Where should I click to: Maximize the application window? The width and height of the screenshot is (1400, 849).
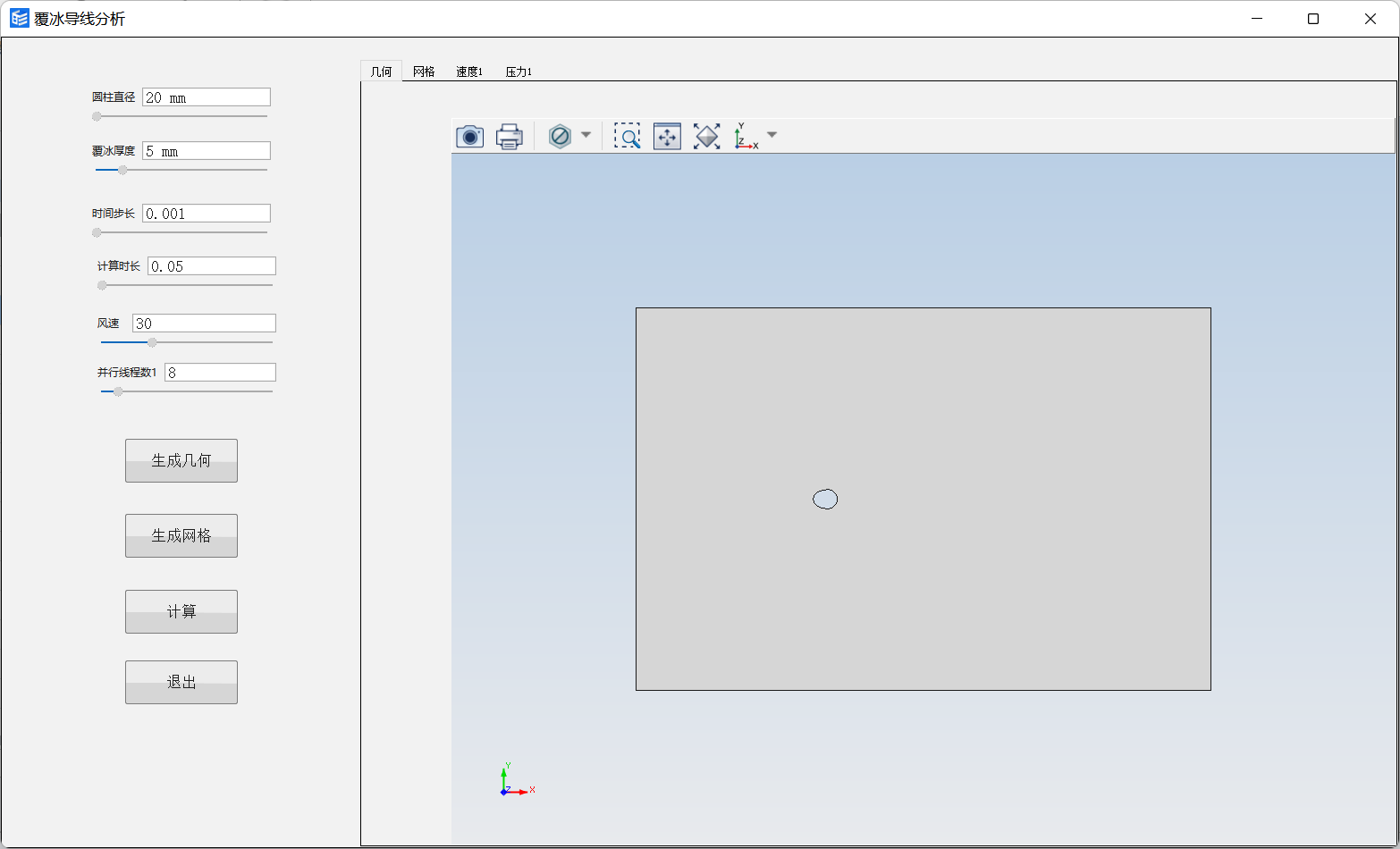click(x=1313, y=19)
